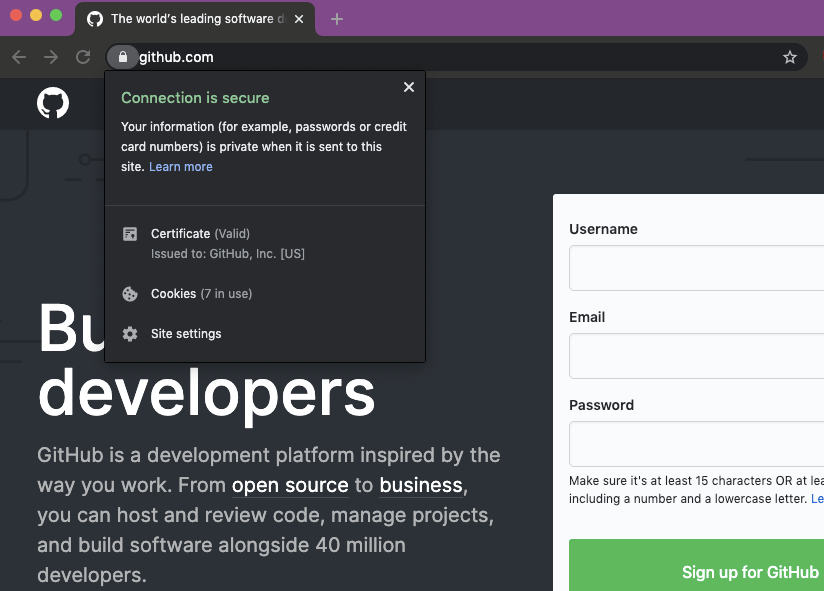Click 'Issued to: GitHub, Inc. [US]' text
The image size is (824, 591).
228,254
